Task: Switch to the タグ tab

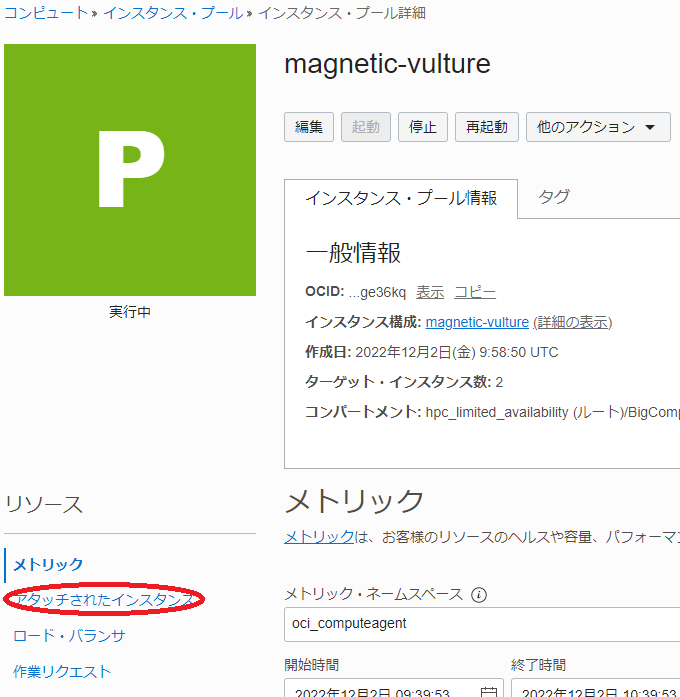Action: [x=554, y=197]
